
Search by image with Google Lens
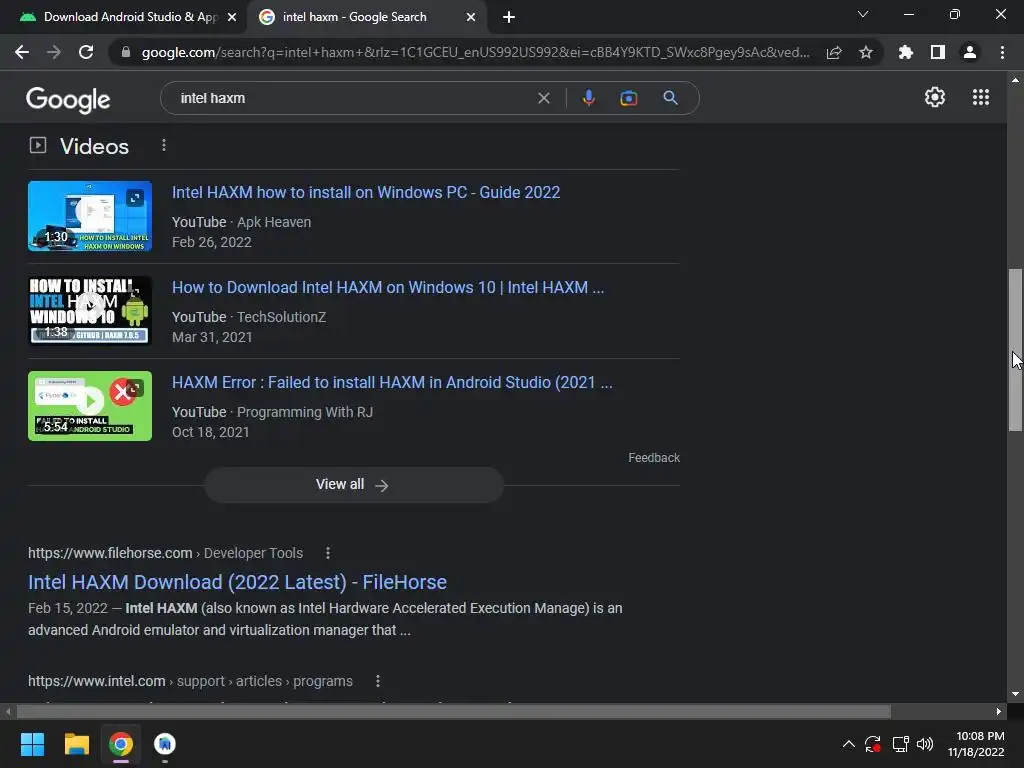[x=628, y=98]
